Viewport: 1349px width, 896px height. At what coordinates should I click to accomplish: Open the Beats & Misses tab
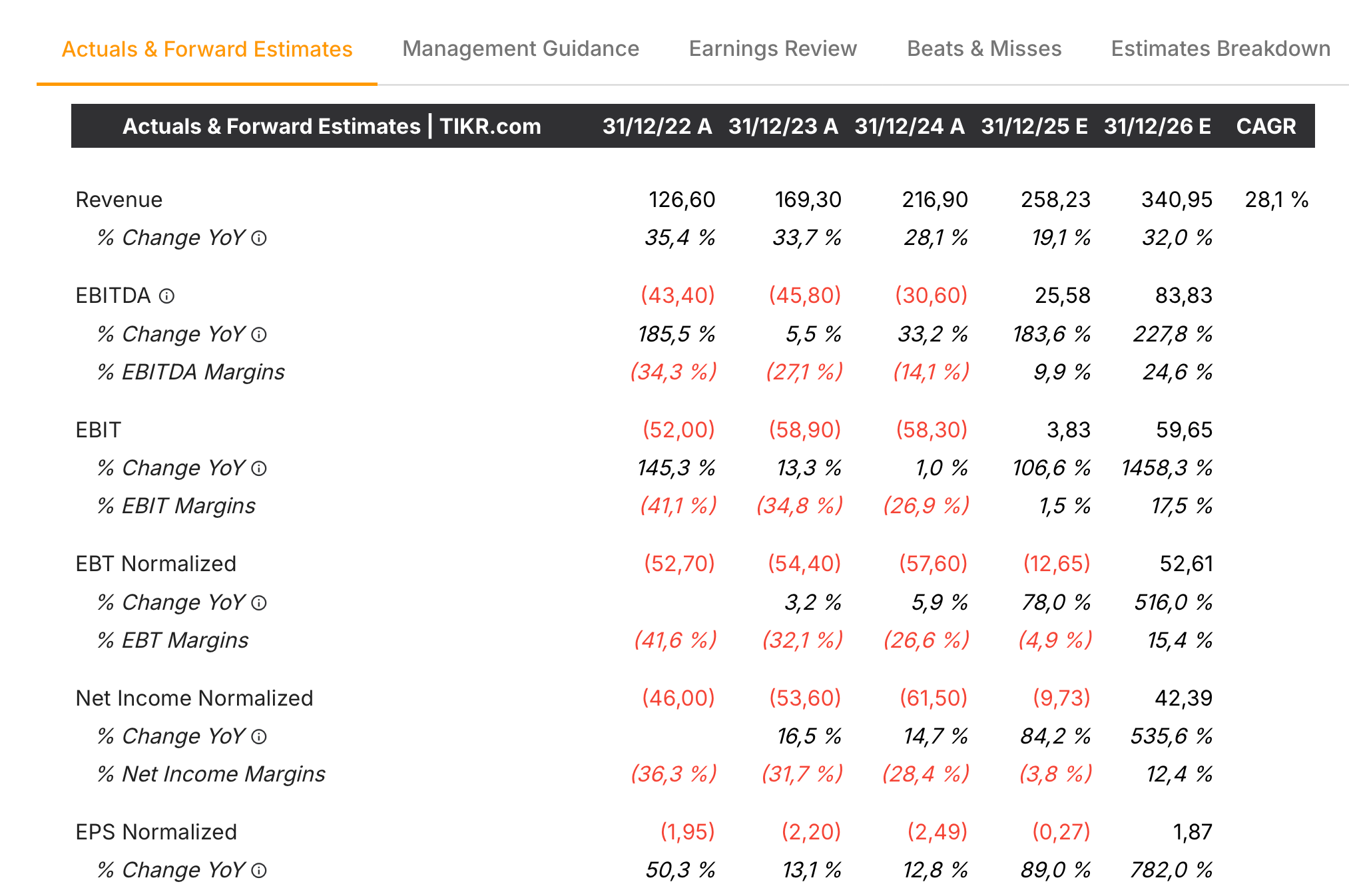(983, 49)
